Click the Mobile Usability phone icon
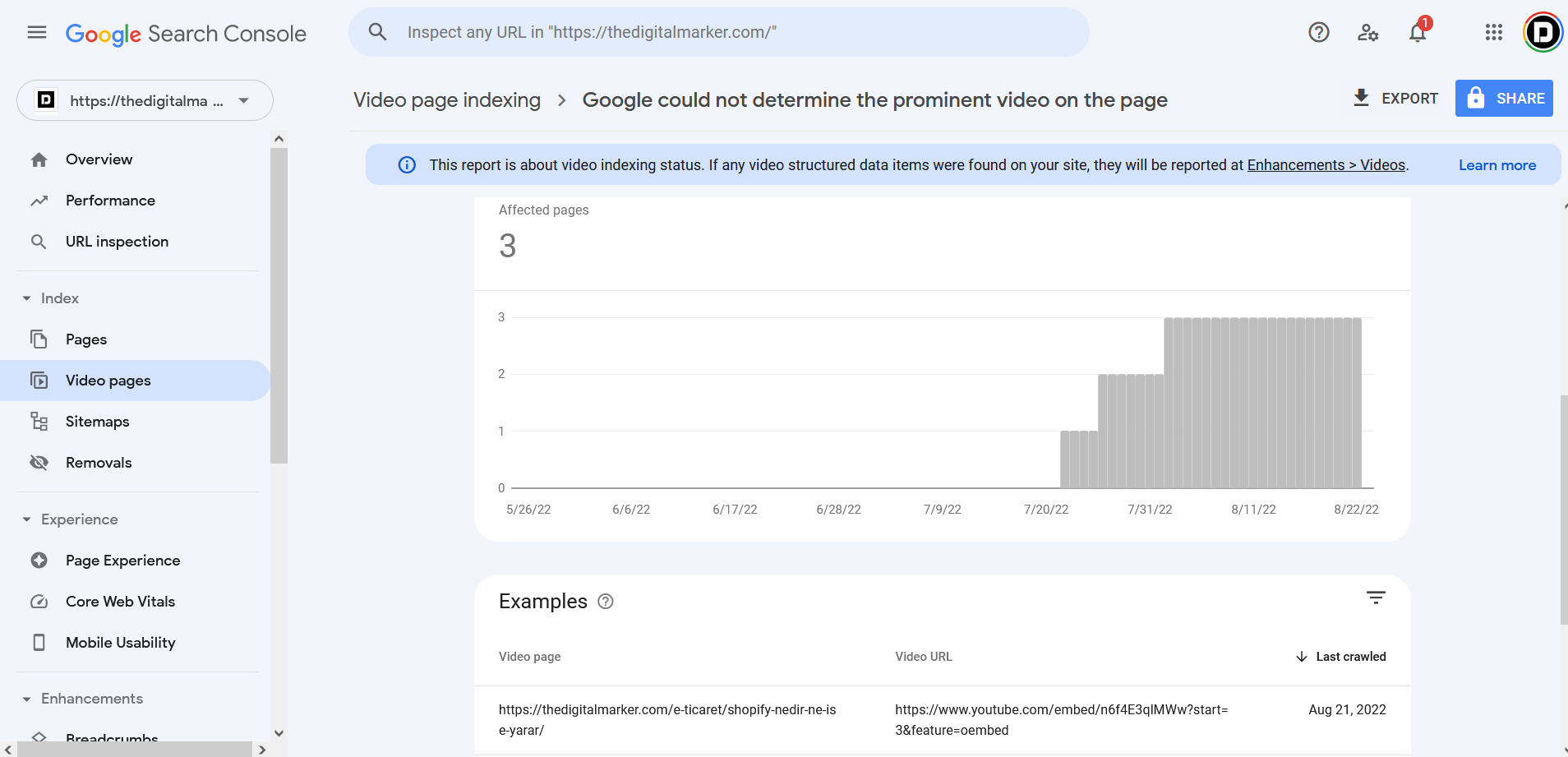 tap(39, 643)
